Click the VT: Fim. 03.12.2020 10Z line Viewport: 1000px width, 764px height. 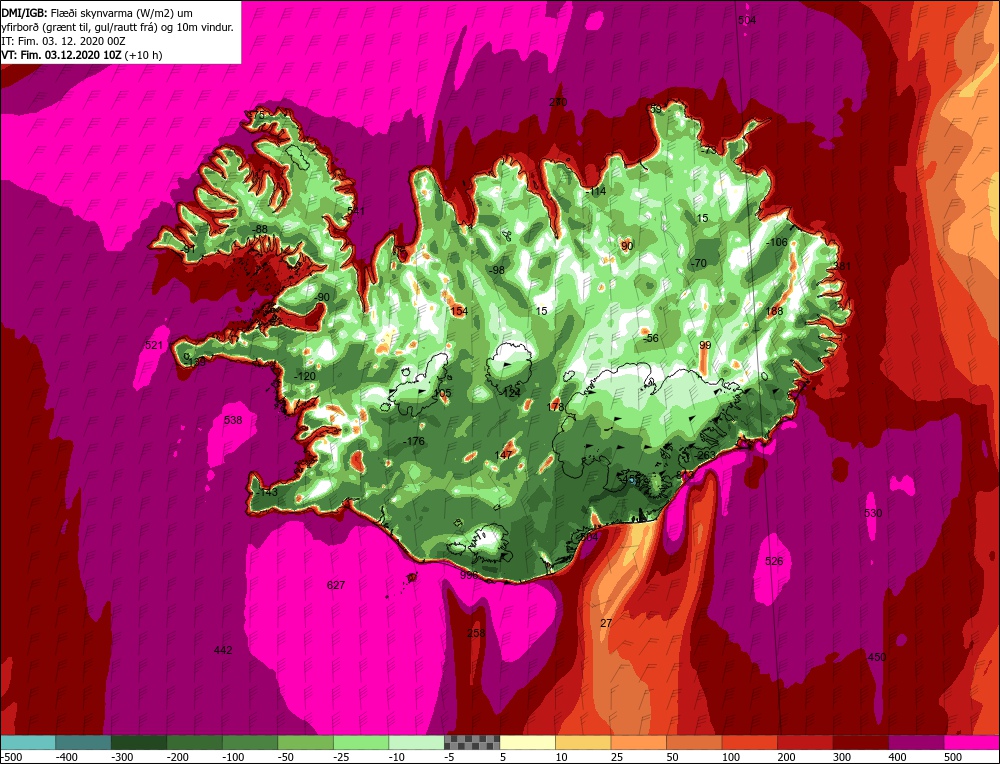click(x=82, y=55)
